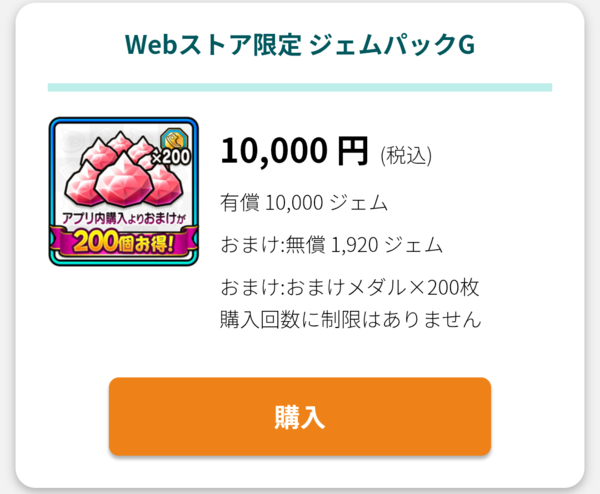Select the Webストア限定 title text
The height and width of the screenshot is (494, 600).
click(213, 45)
